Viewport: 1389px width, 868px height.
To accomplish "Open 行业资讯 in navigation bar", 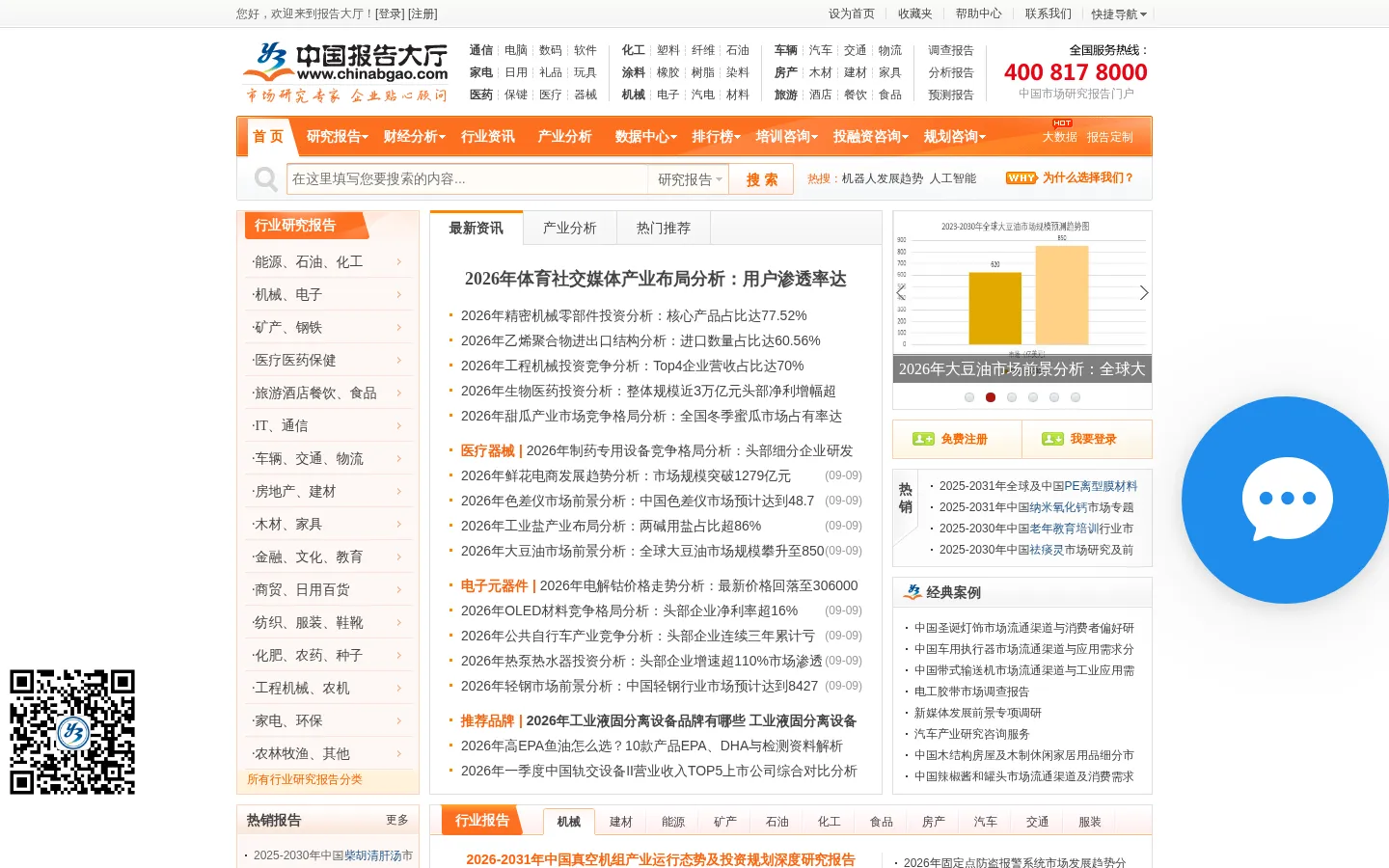I will (x=488, y=137).
